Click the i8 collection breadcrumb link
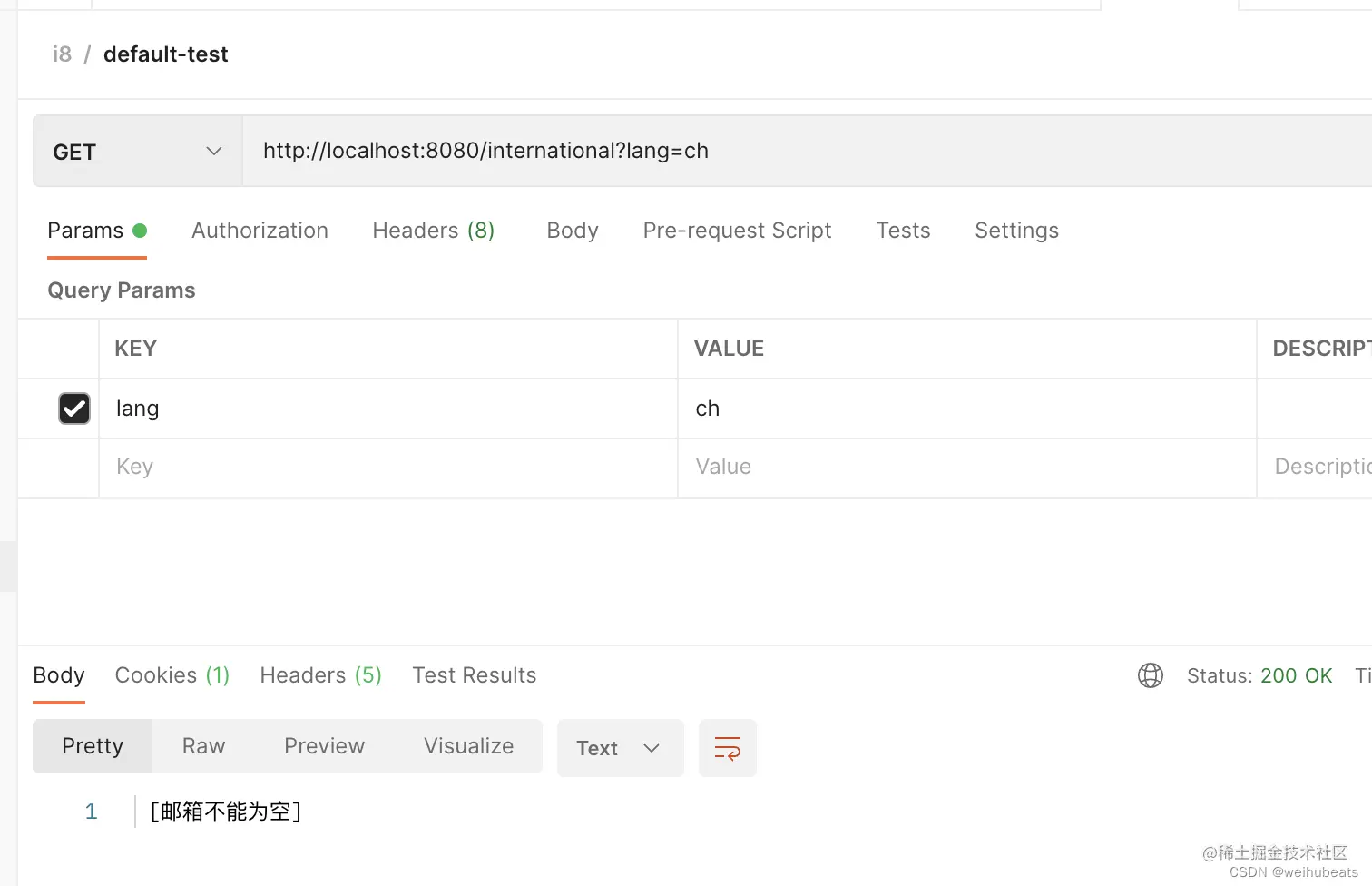 tap(62, 54)
